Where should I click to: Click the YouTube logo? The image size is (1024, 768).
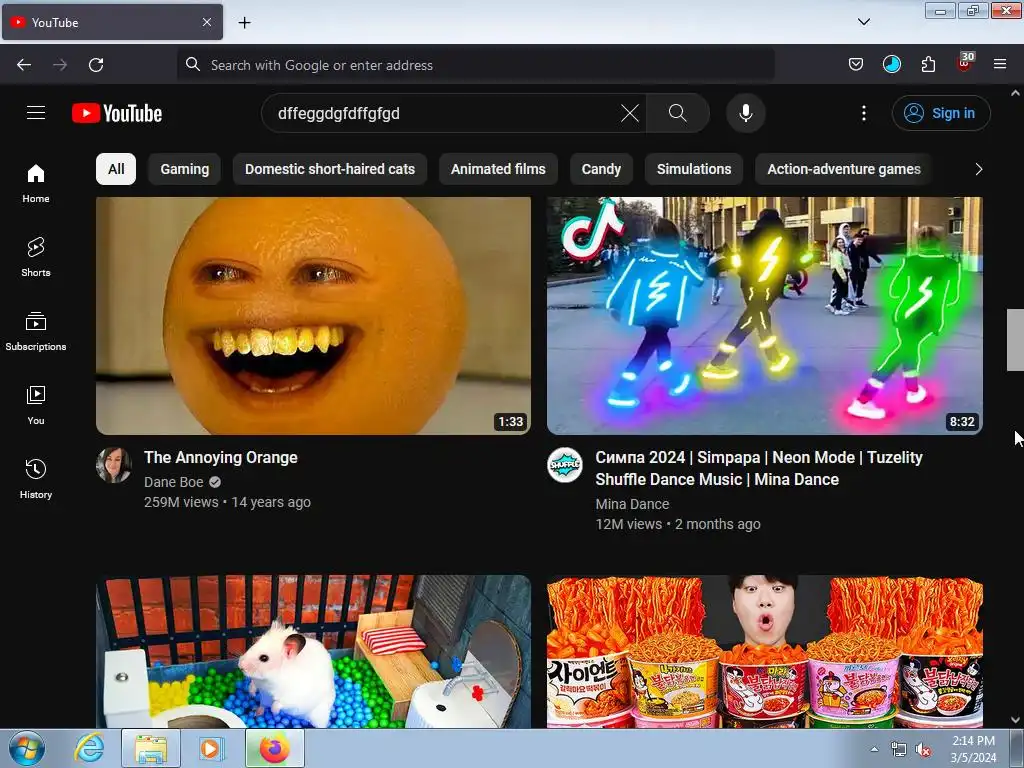117,113
